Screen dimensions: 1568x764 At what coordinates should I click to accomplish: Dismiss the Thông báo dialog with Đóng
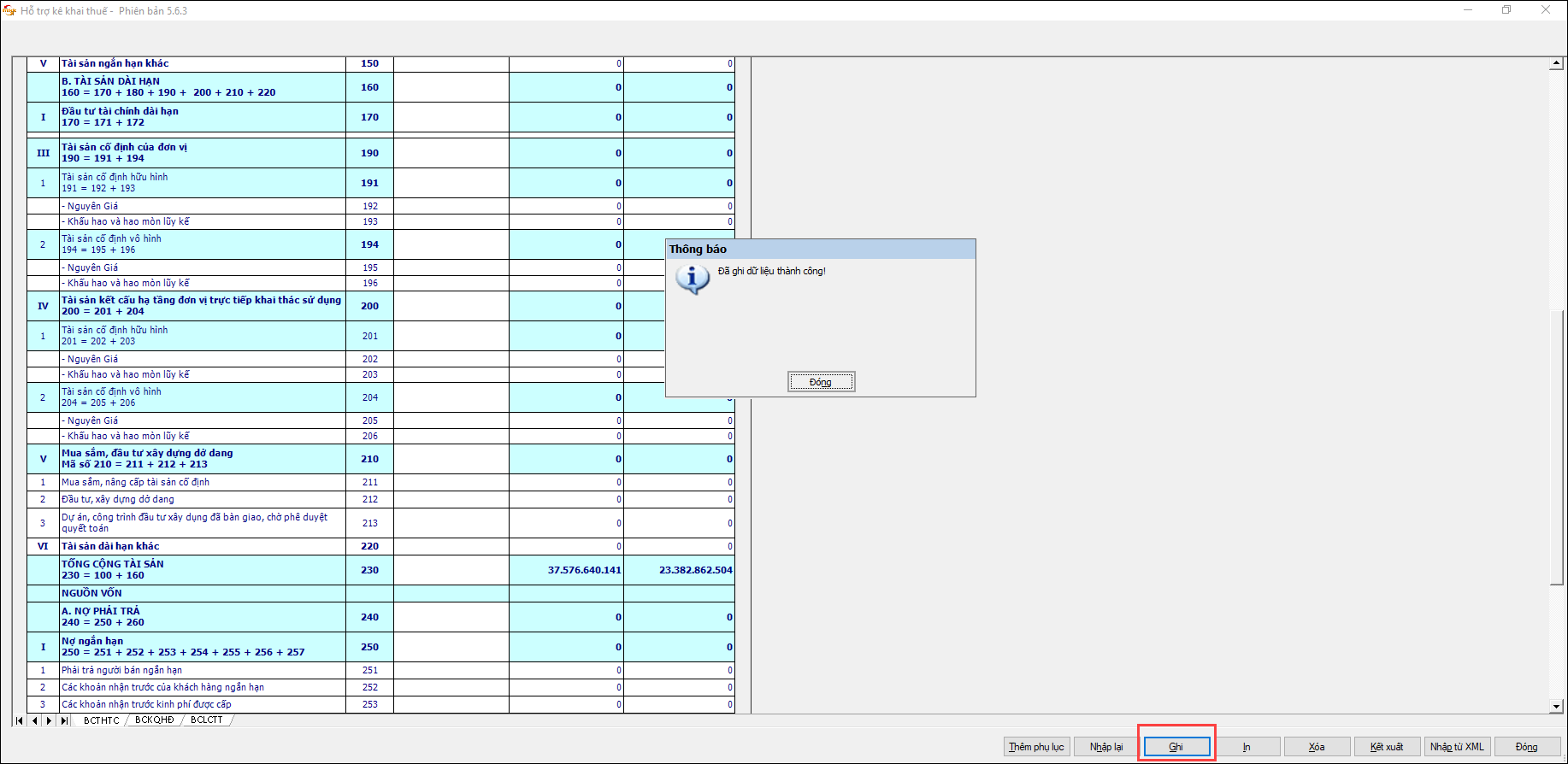point(821,382)
